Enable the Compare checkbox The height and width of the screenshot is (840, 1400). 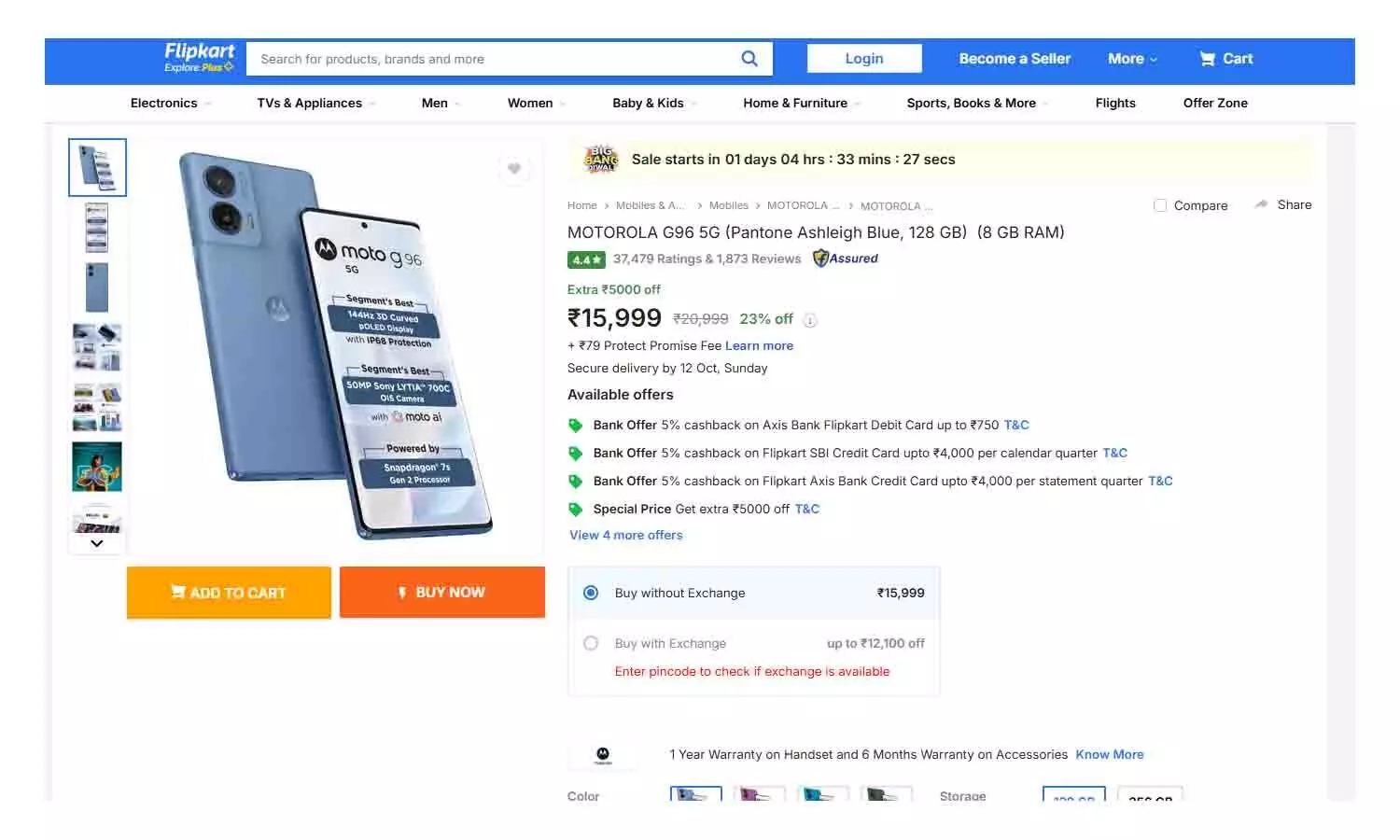pos(1160,205)
